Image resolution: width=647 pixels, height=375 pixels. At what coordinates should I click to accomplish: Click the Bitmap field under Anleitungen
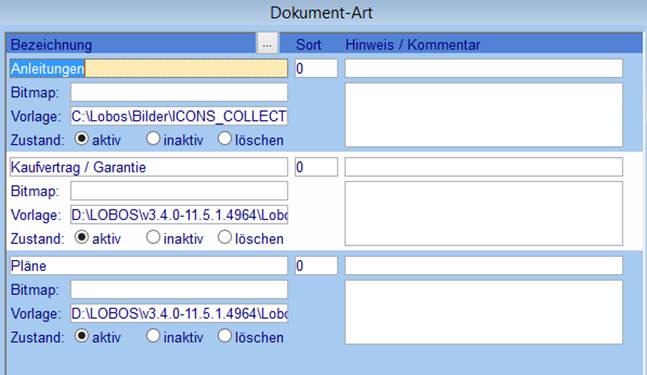[179, 92]
